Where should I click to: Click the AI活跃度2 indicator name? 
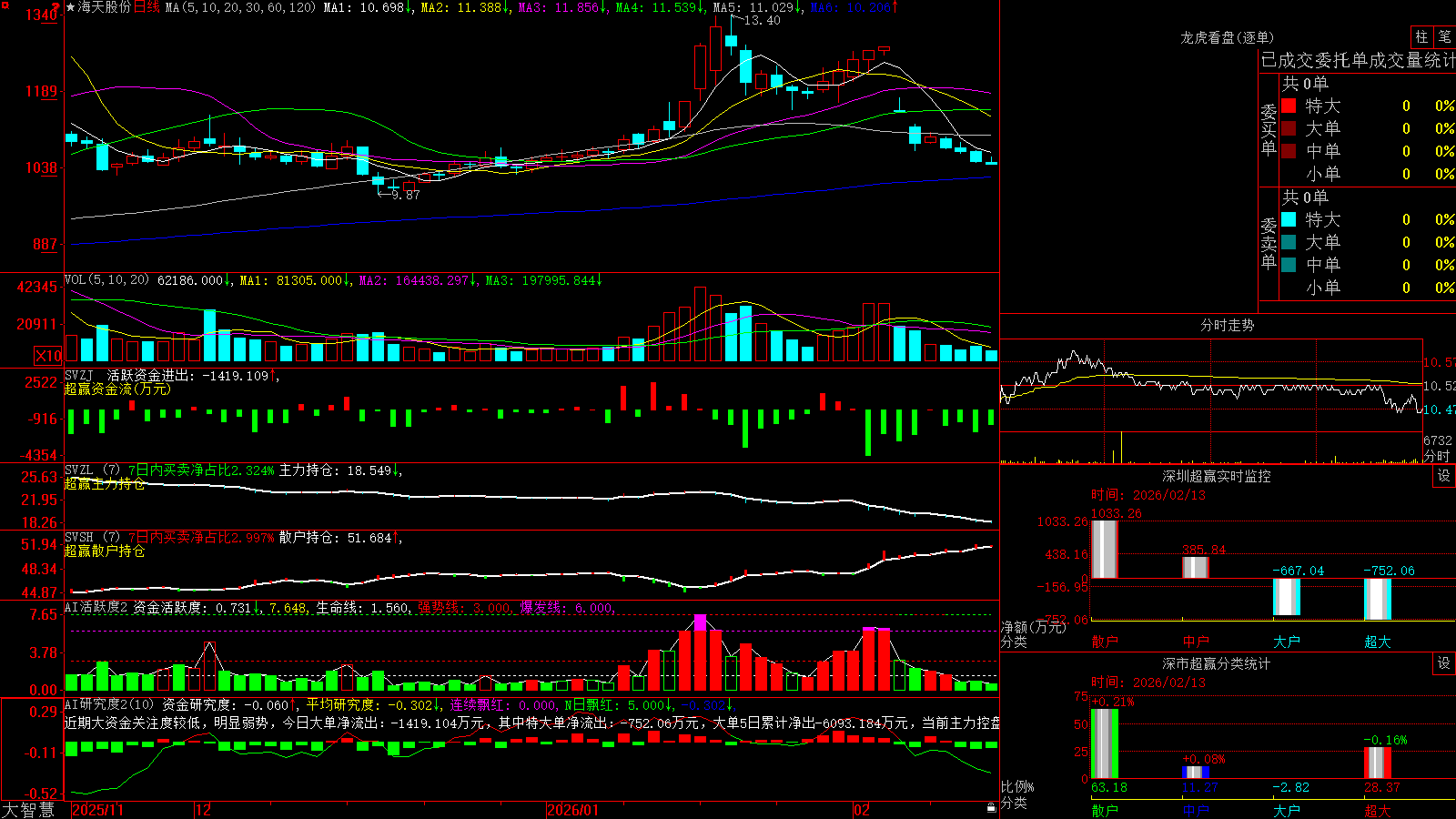(96, 608)
